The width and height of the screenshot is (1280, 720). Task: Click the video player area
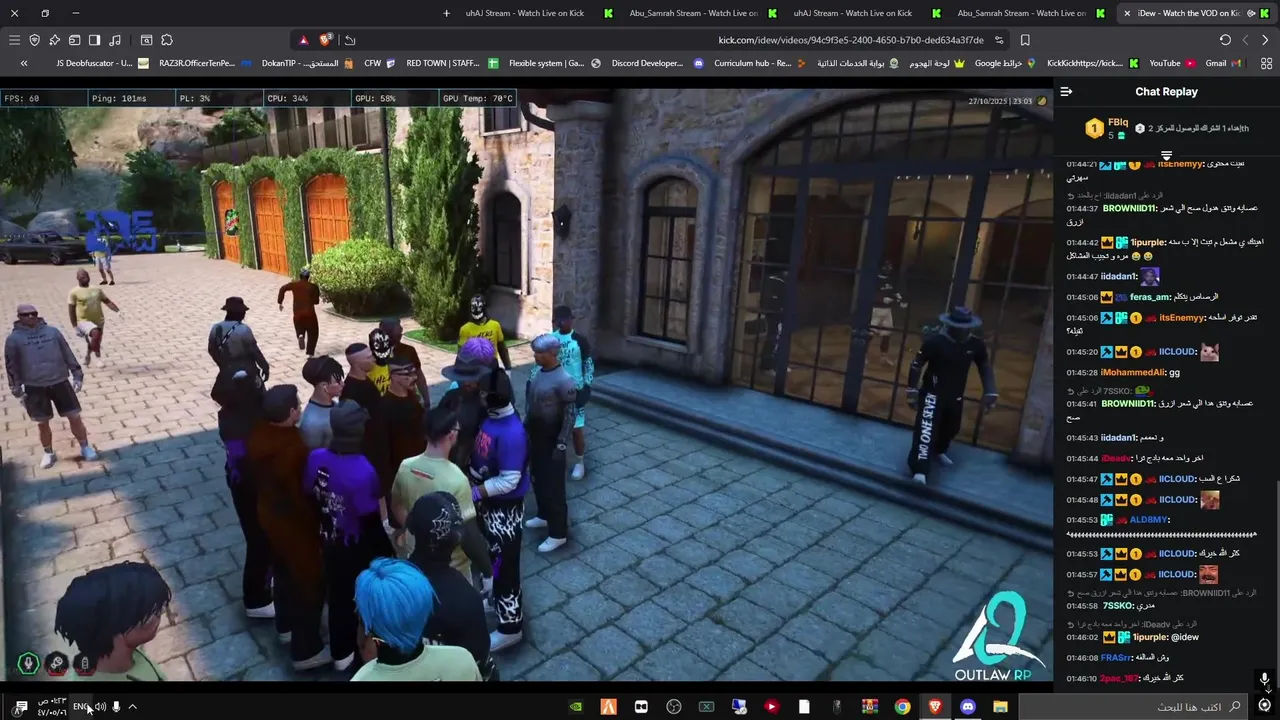tap(526, 385)
